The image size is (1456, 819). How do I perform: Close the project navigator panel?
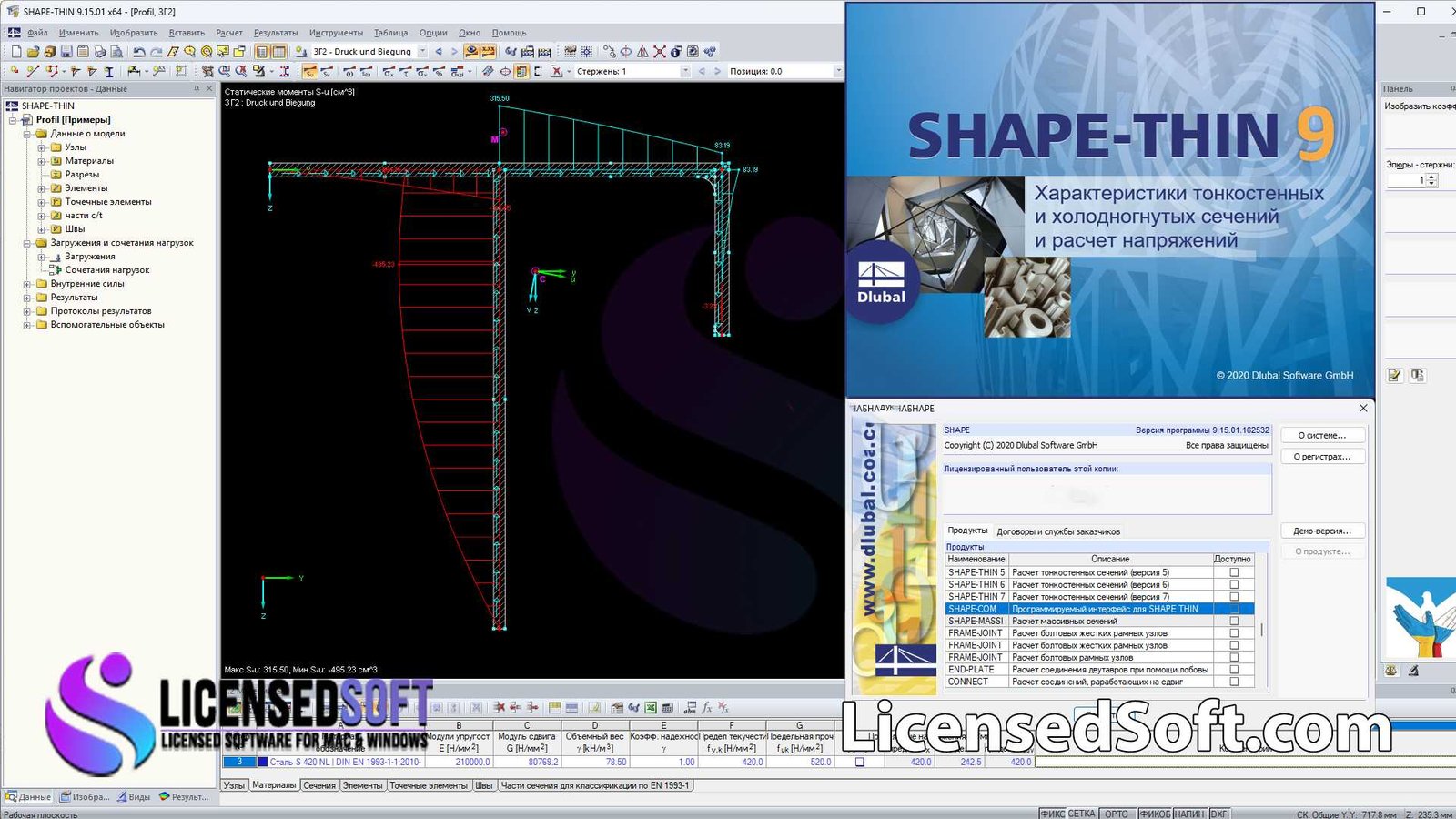tap(209, 88)
